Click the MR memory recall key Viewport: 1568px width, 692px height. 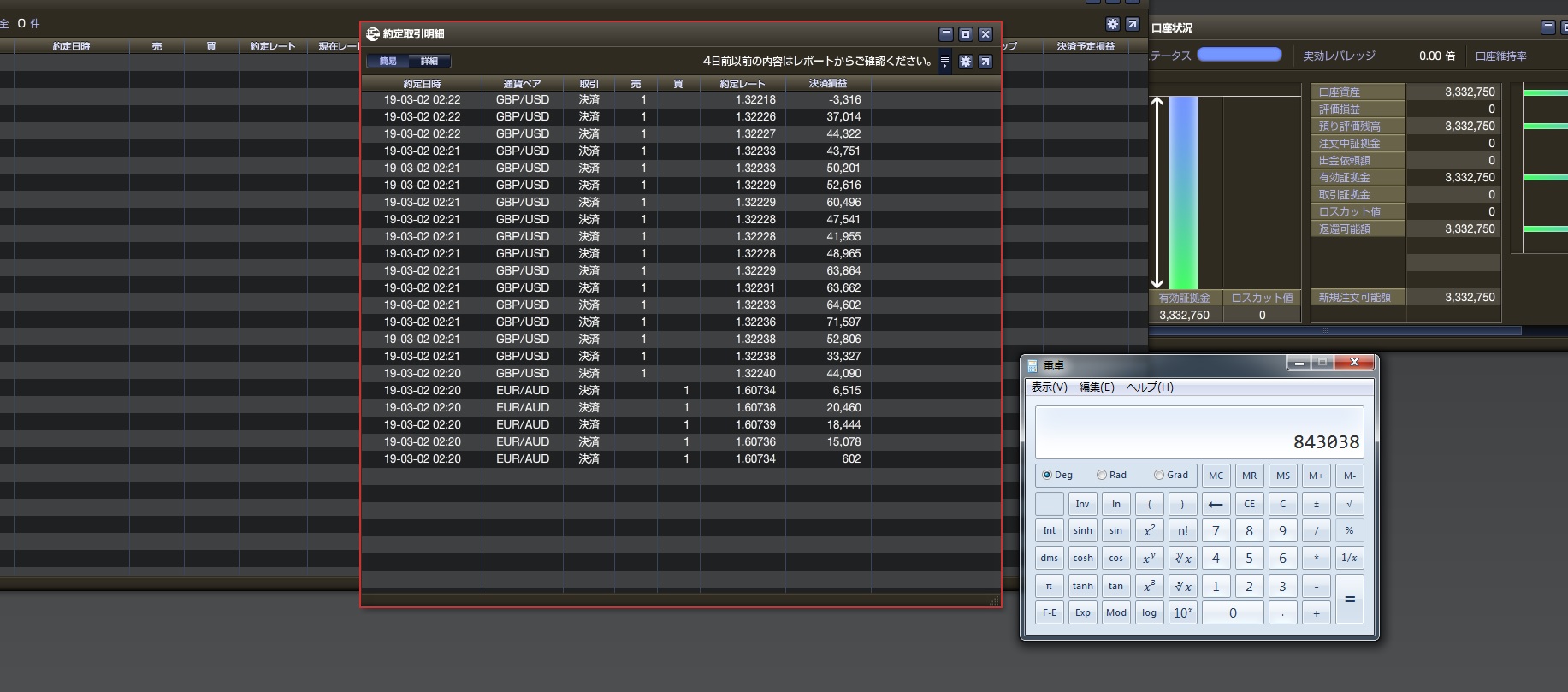(1249, 476)
